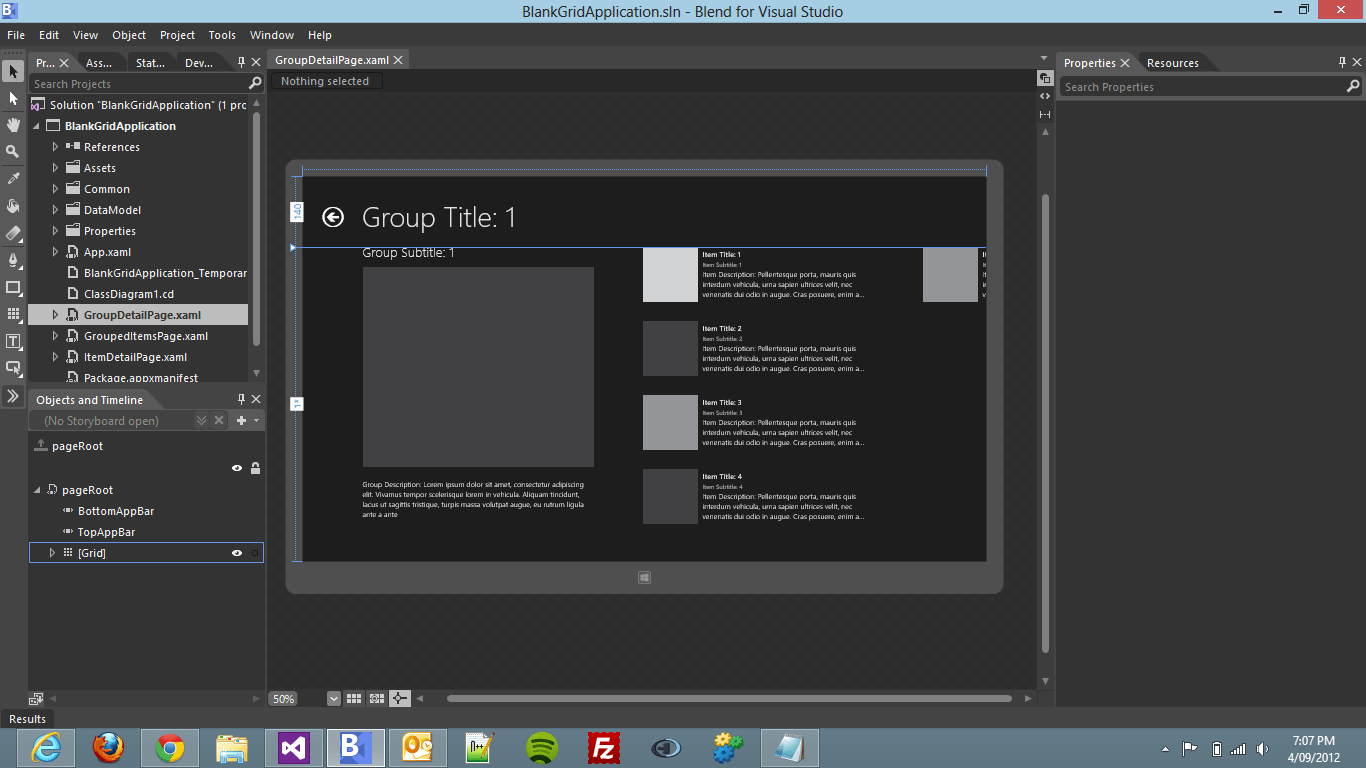Activate the Pan tool
Viewport: 1366px width, 768px height.
pos(13,125)
